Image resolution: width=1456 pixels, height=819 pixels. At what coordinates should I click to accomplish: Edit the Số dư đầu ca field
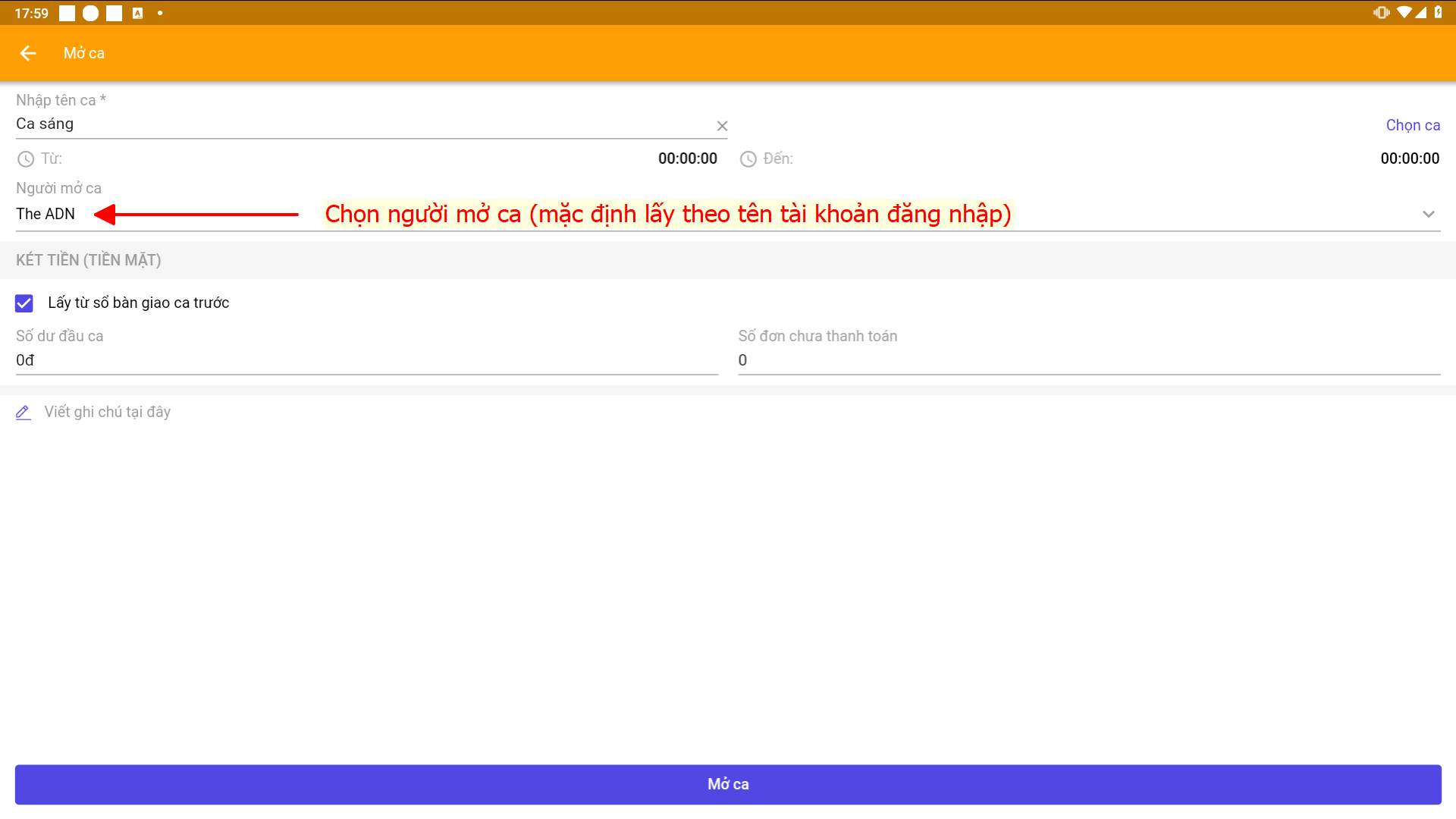[x=364, y=360]
